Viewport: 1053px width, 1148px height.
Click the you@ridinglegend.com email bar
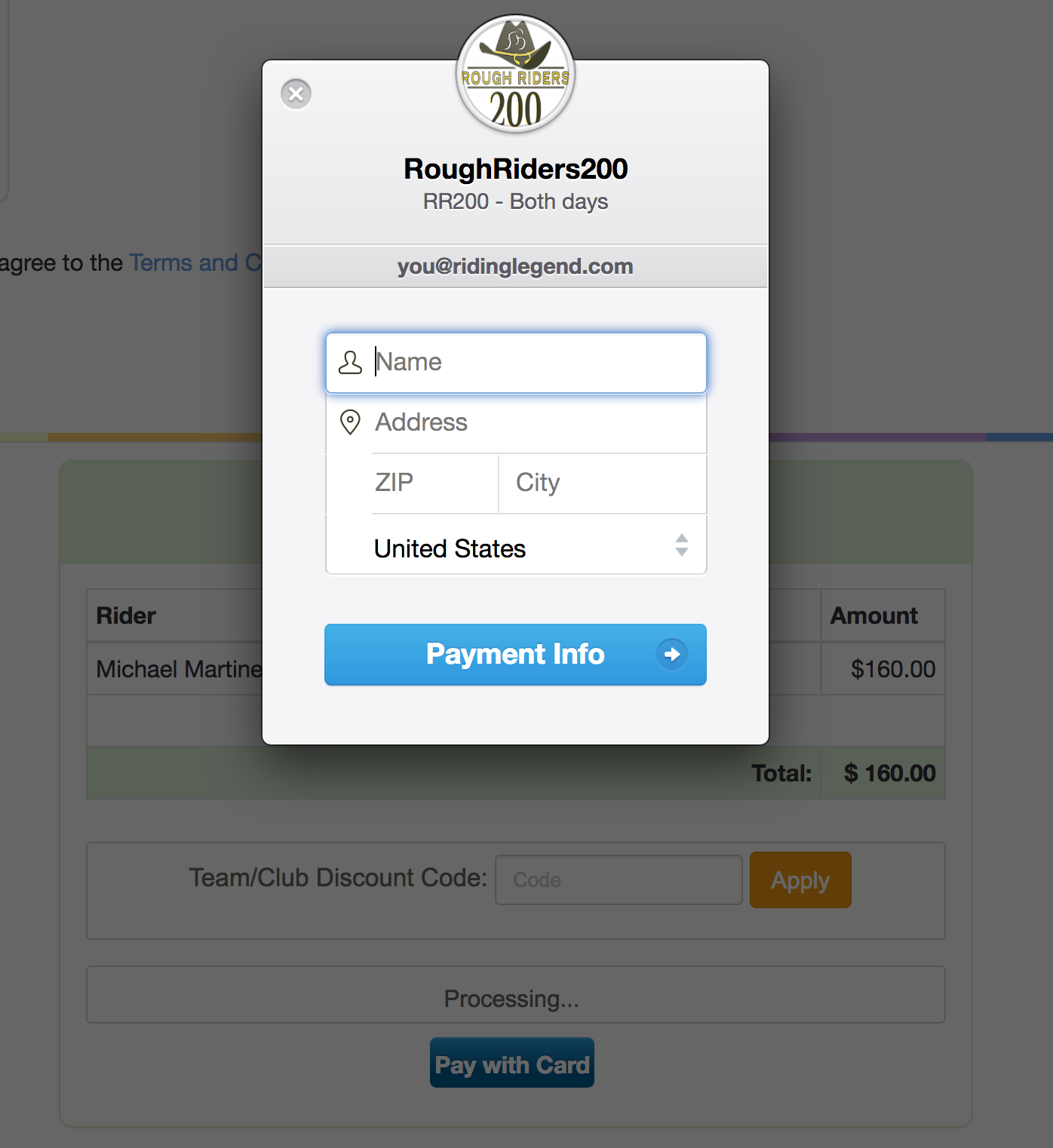515,266
